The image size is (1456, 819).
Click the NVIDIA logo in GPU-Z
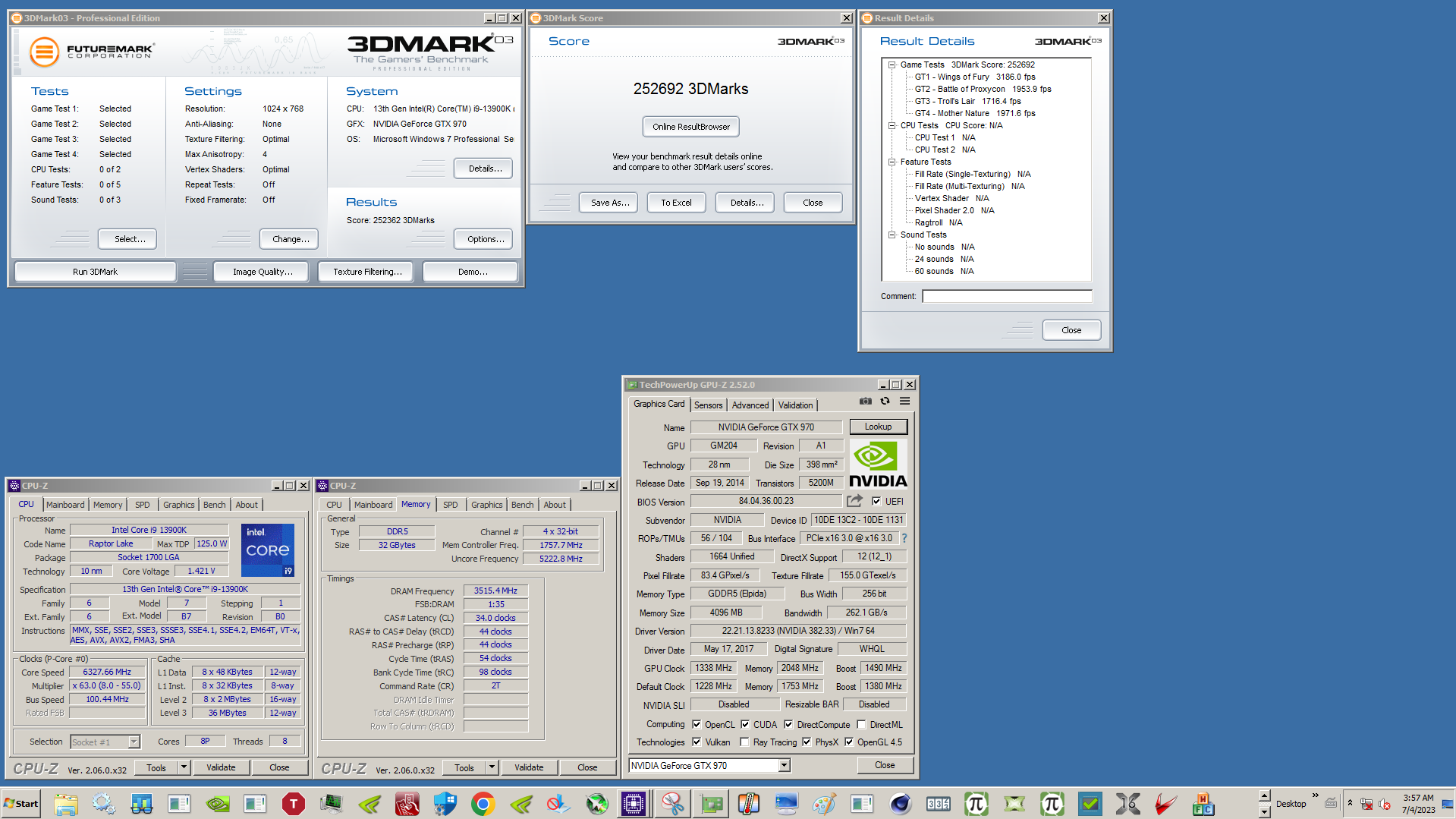878,464
